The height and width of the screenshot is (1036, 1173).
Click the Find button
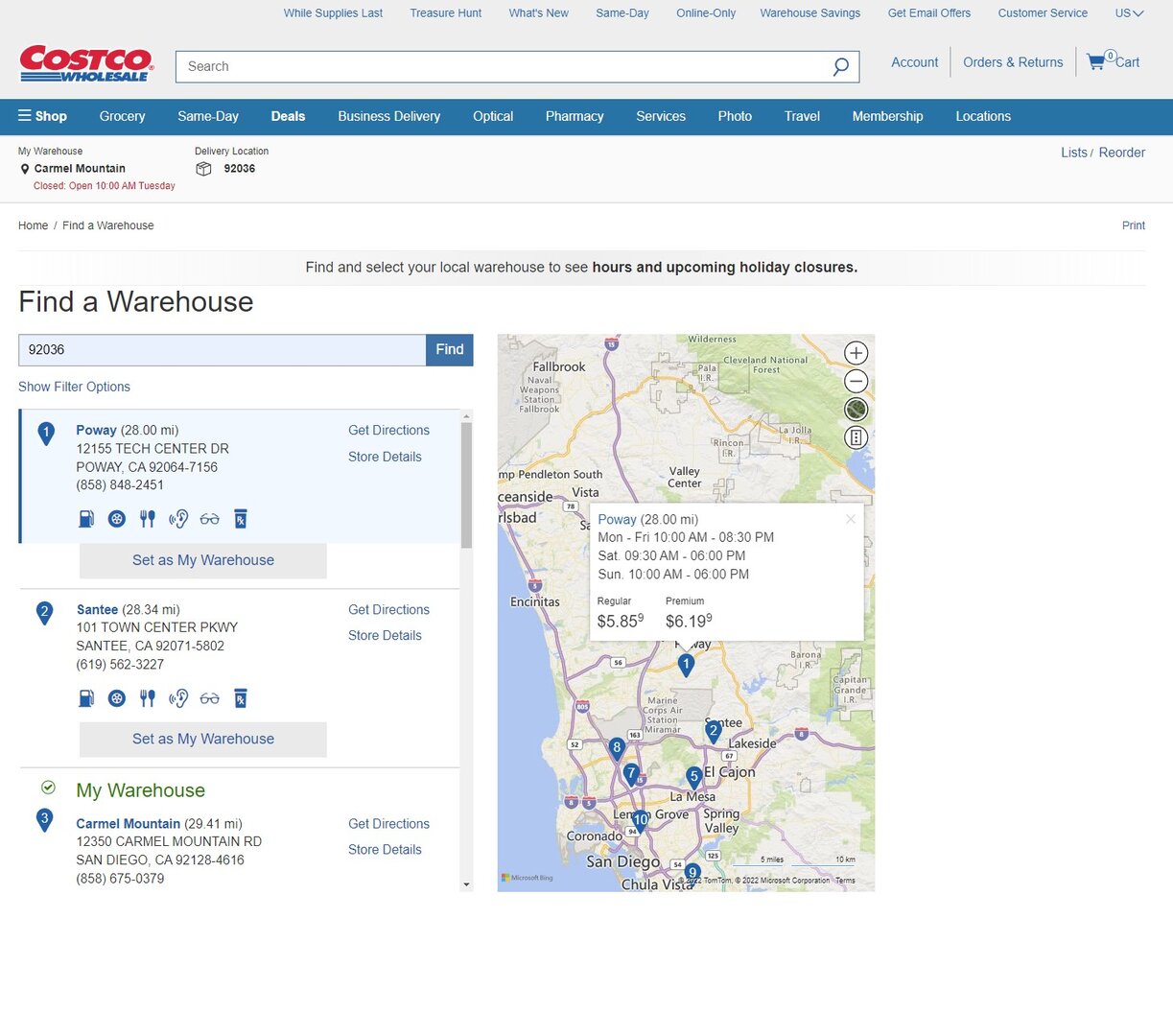click(450, 350)
